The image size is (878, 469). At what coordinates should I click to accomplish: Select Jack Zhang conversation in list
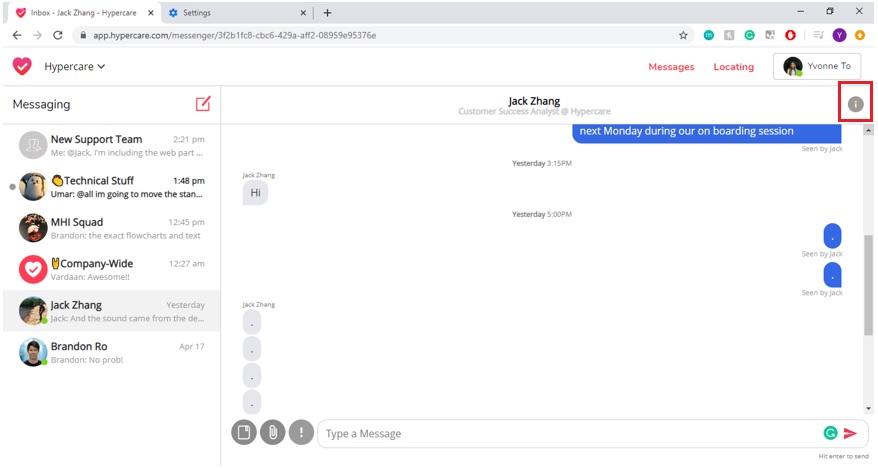[111, 311]
